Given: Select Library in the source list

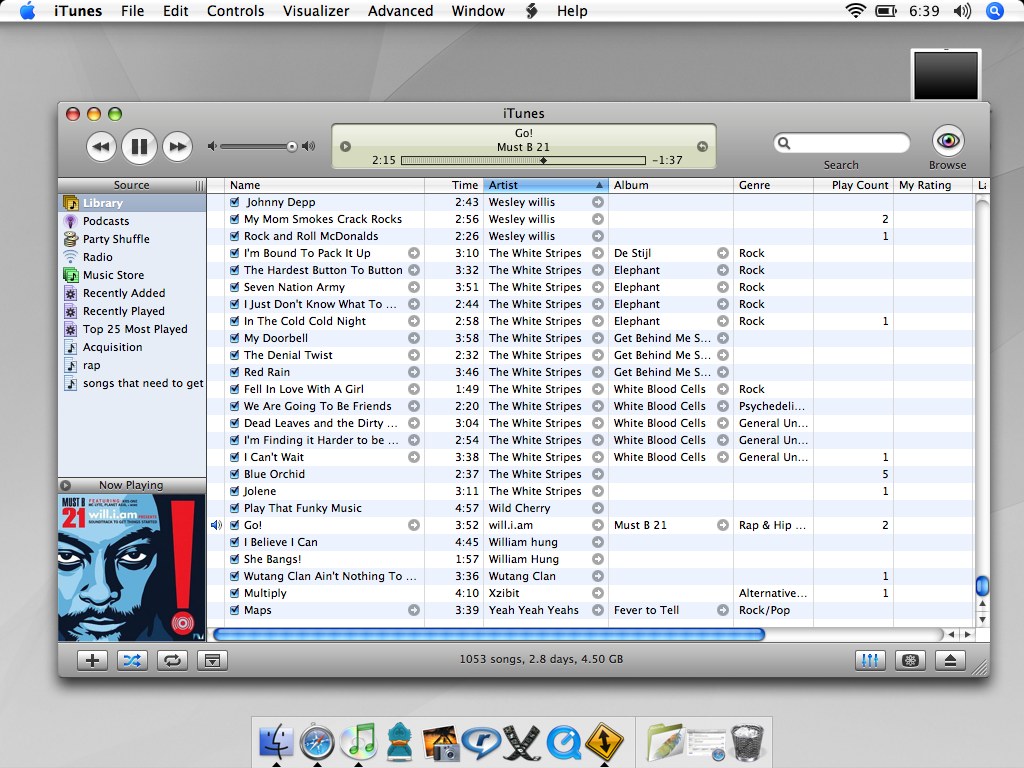Looking at the screenshot, I should click(133, 203).
